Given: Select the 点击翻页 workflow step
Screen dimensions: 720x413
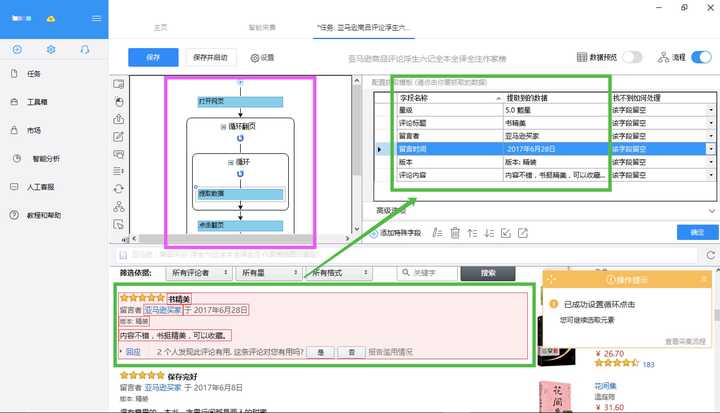Looking at the screenshot, I should [x=240, y=226].
